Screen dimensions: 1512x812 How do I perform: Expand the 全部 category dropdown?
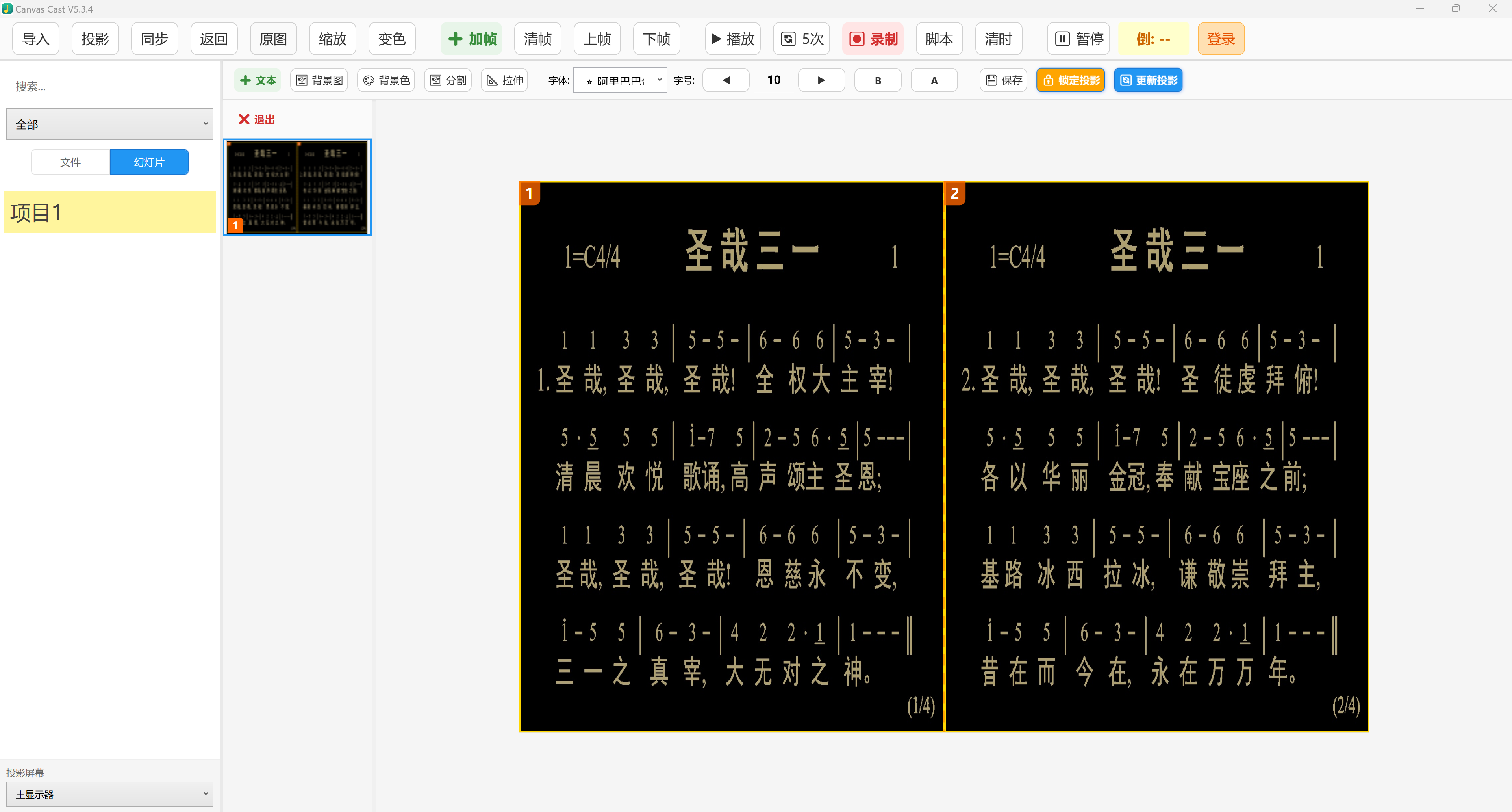click(110, 124)
